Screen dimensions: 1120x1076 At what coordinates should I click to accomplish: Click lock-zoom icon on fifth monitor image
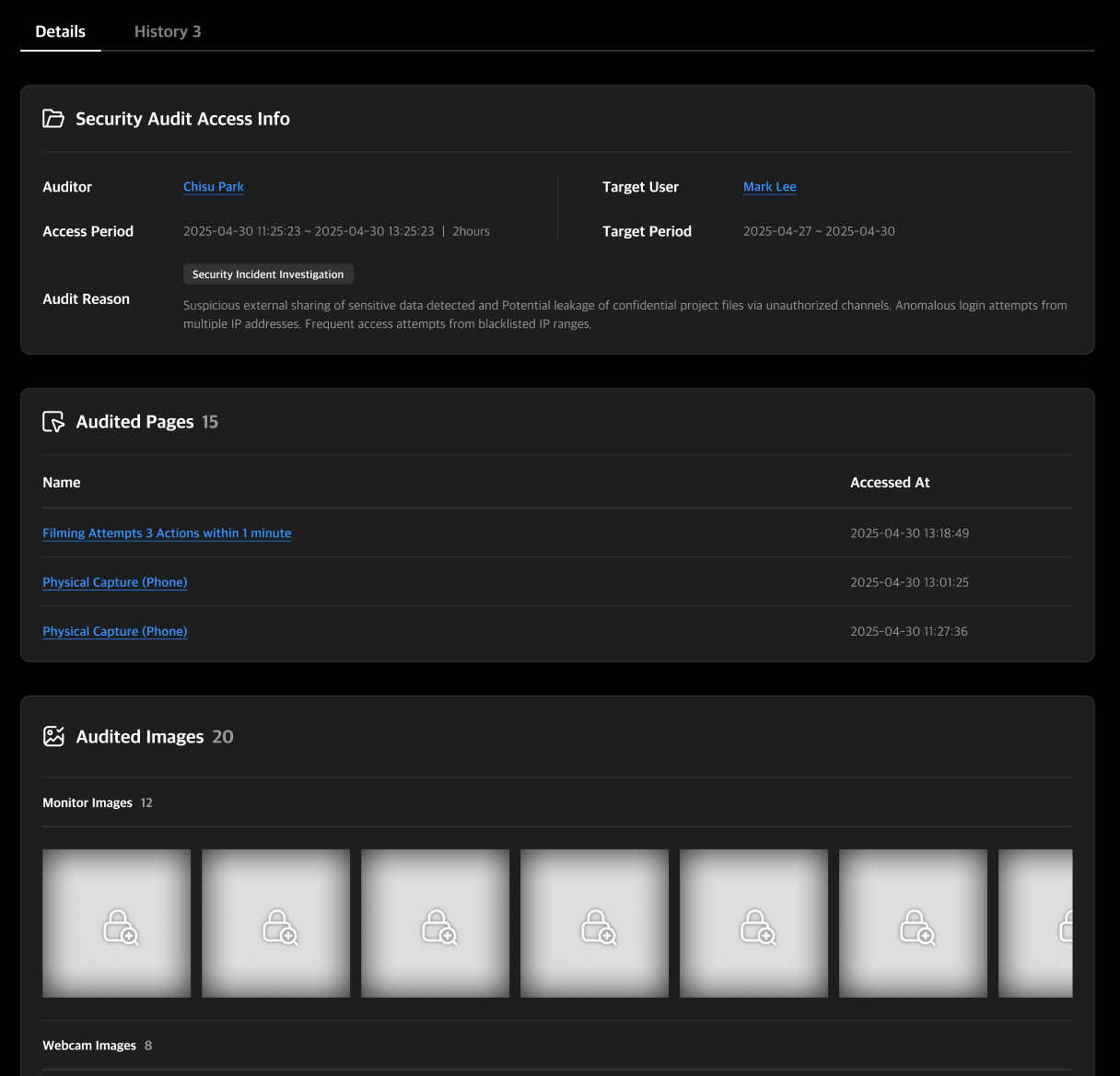[757, 927]
